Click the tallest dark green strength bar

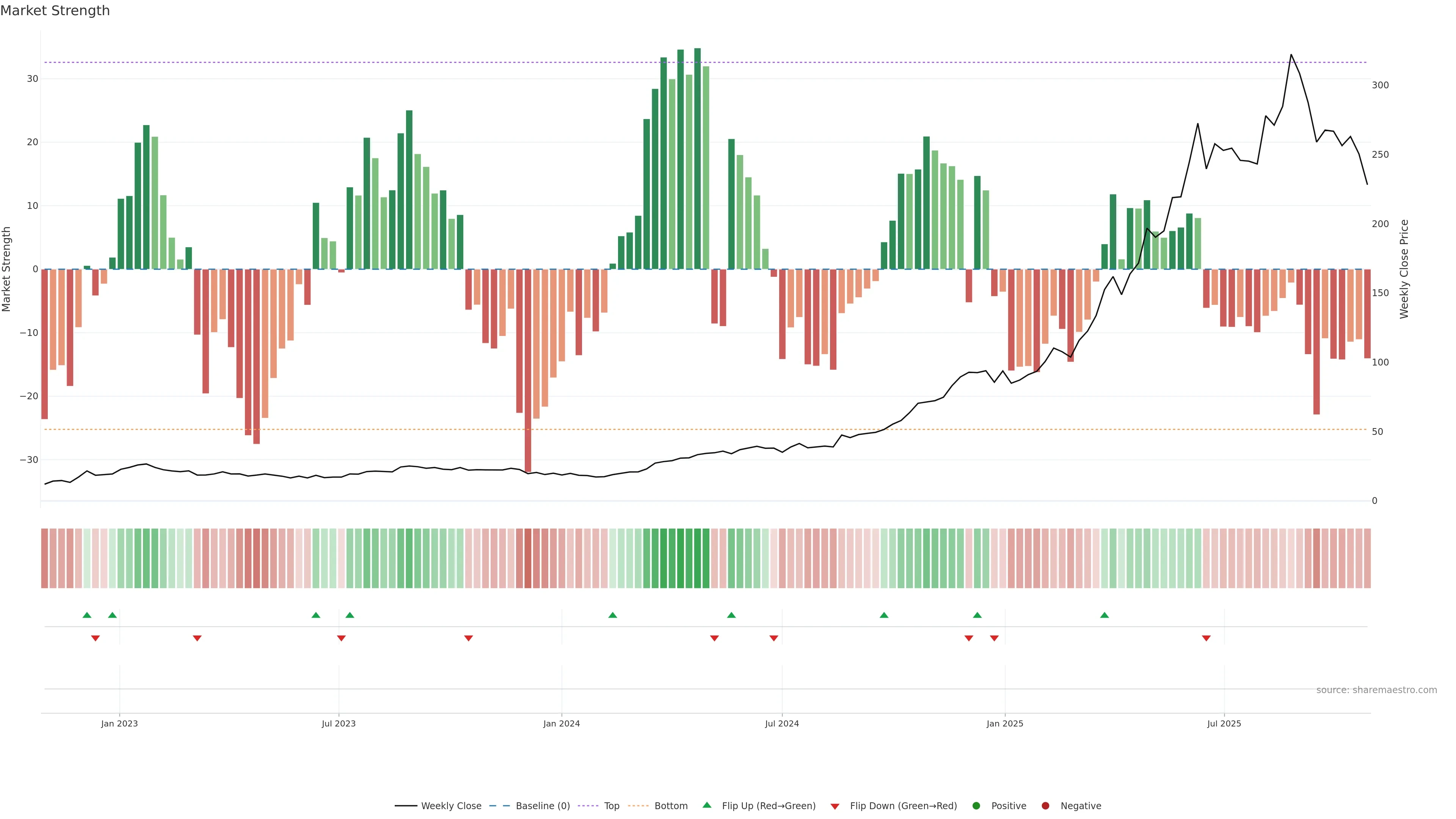click(698, 158)
